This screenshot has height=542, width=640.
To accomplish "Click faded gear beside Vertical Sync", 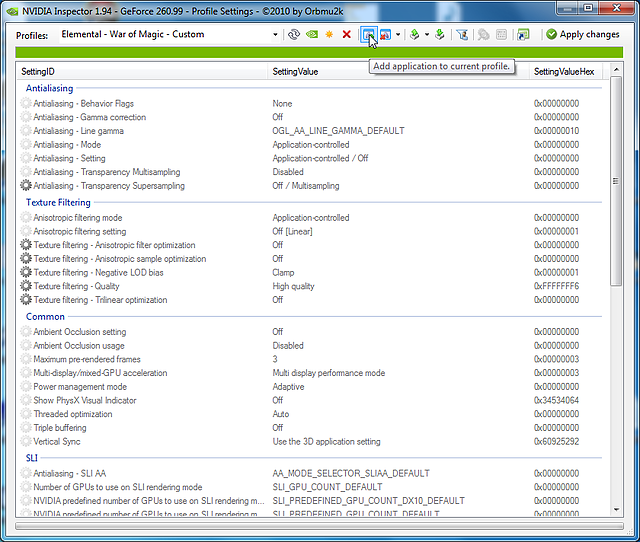I will [x=26, y=442].
